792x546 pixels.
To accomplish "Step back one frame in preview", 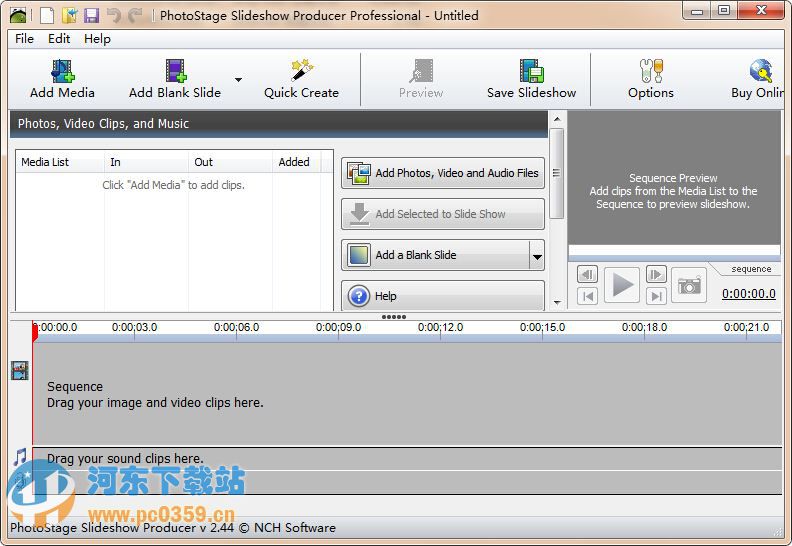I will 588,274.
